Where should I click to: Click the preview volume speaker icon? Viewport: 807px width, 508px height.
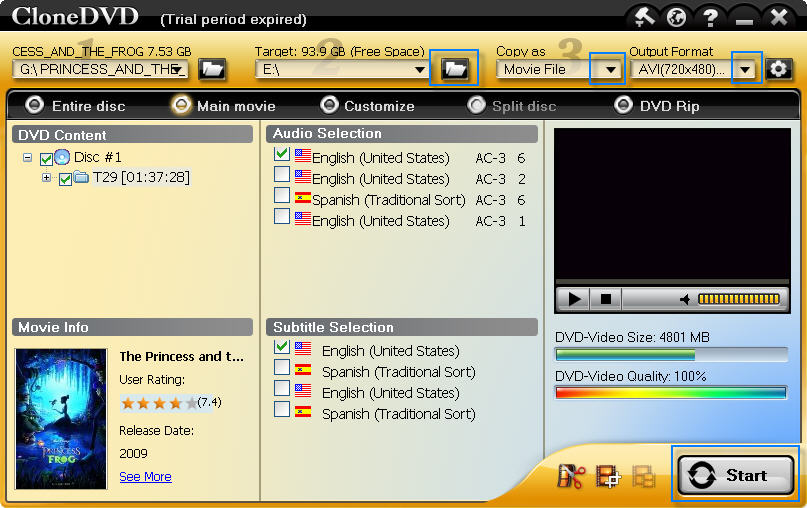685,299
